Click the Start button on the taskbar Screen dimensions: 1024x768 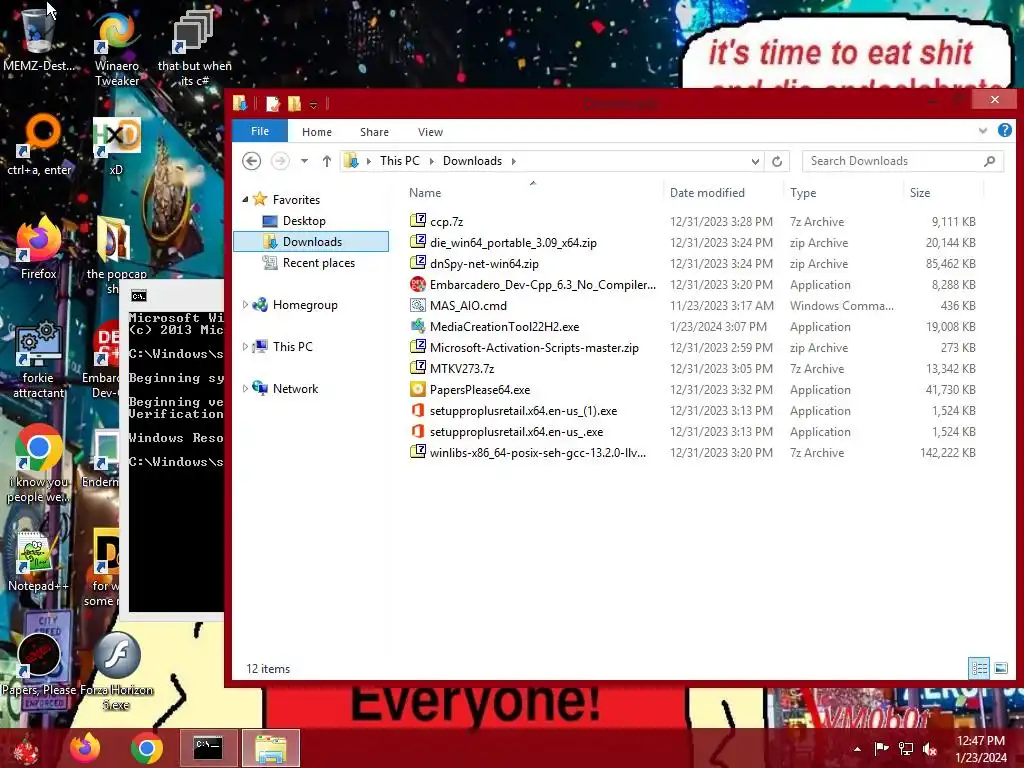[26, 748]
